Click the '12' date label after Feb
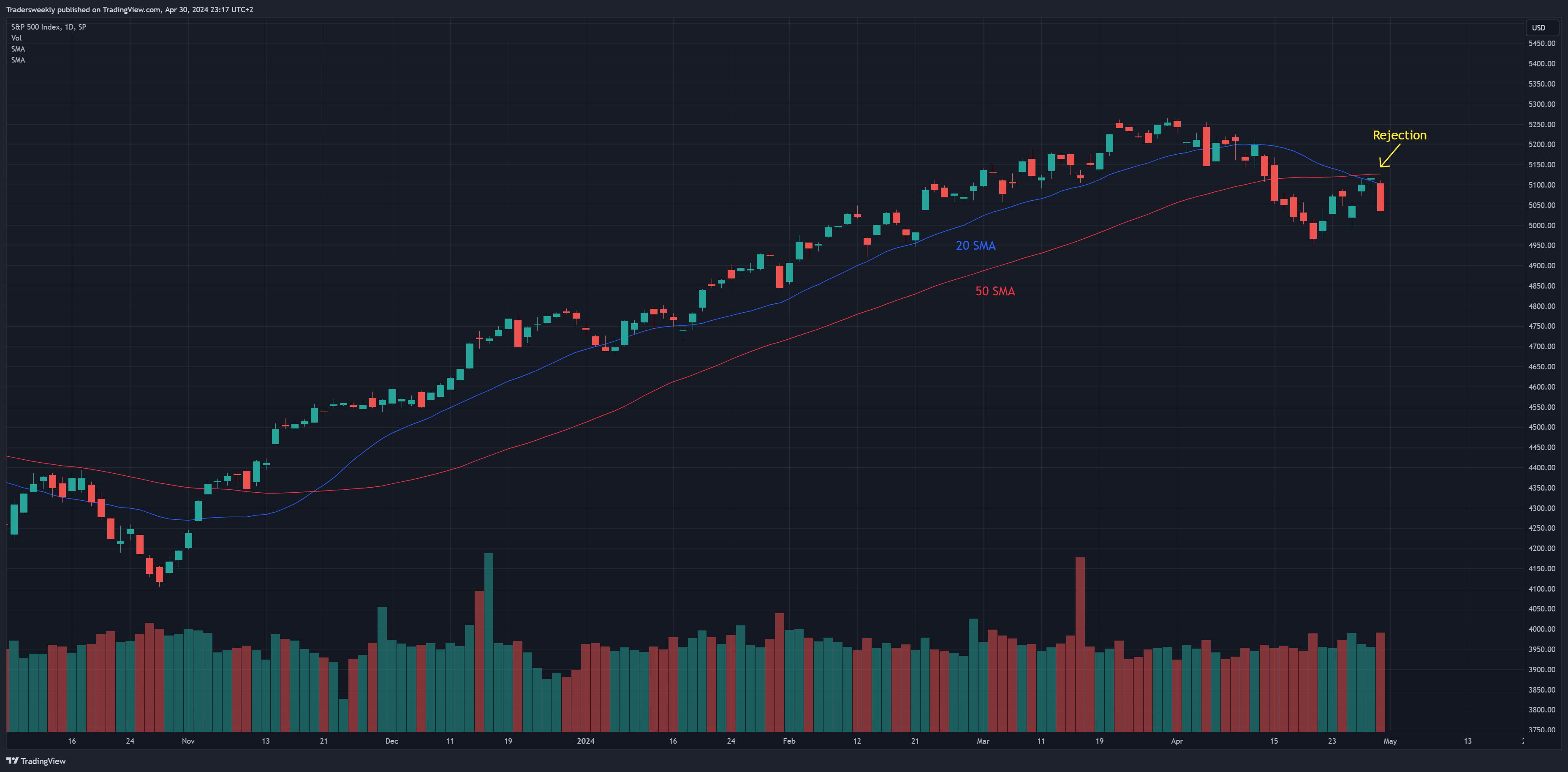Image resolution: width=1568 pixels, height=772 pixels. 857,741
